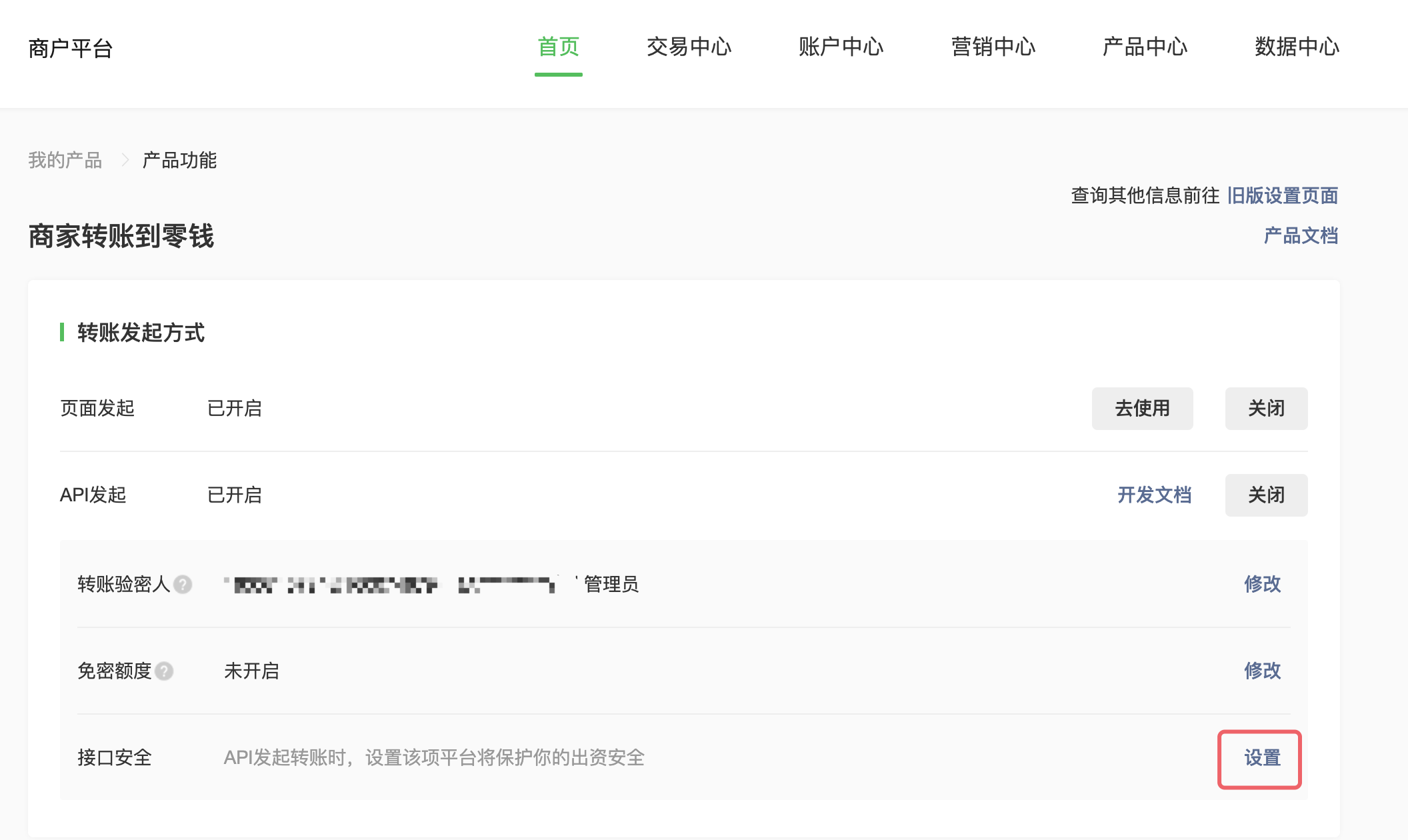Click help icon beside 转账验密人
Viewport: 1408px width, 840px height.
[x=183, y=585]
